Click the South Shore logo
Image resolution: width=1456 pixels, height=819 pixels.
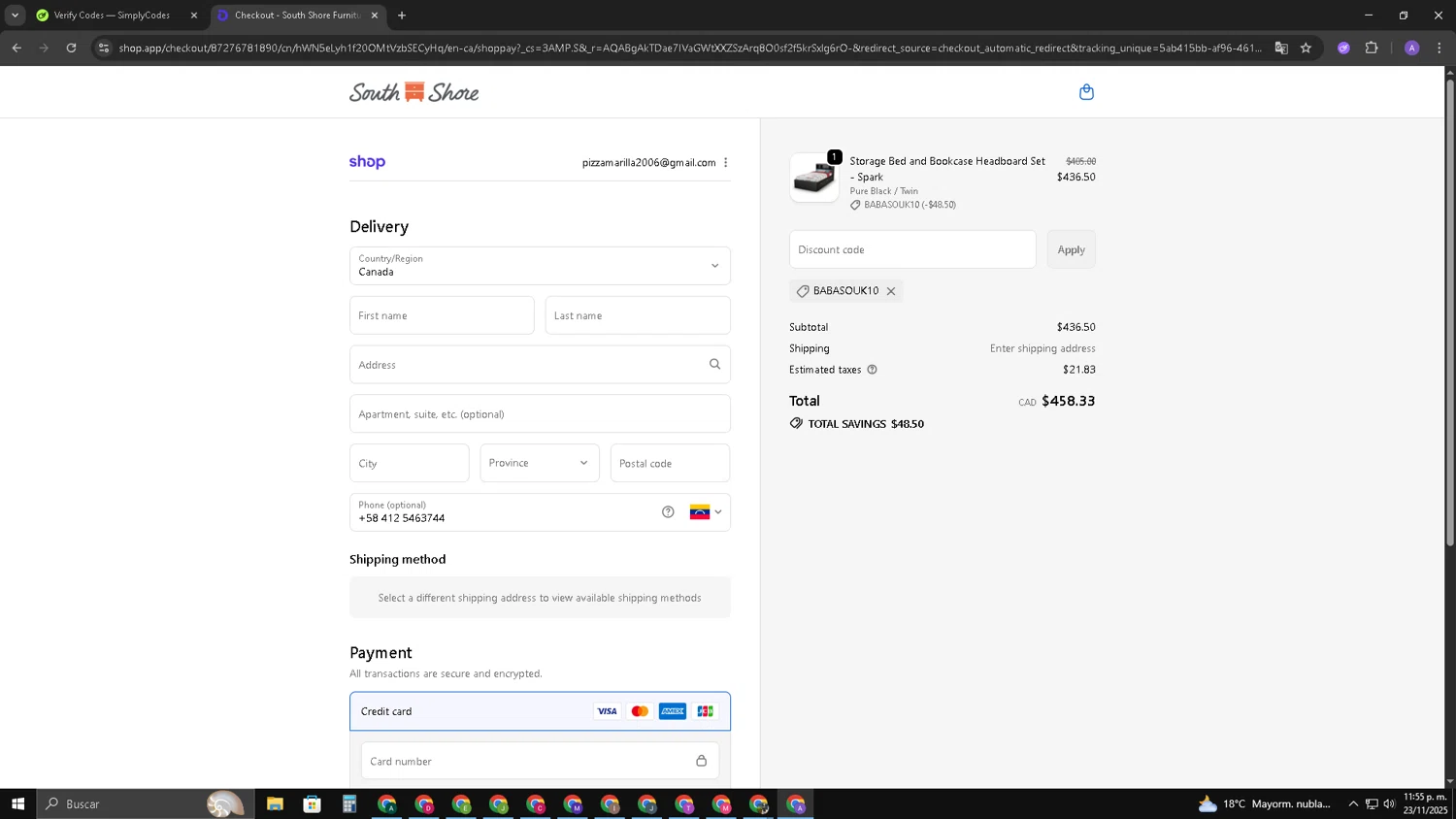click(x=414, y=92)
